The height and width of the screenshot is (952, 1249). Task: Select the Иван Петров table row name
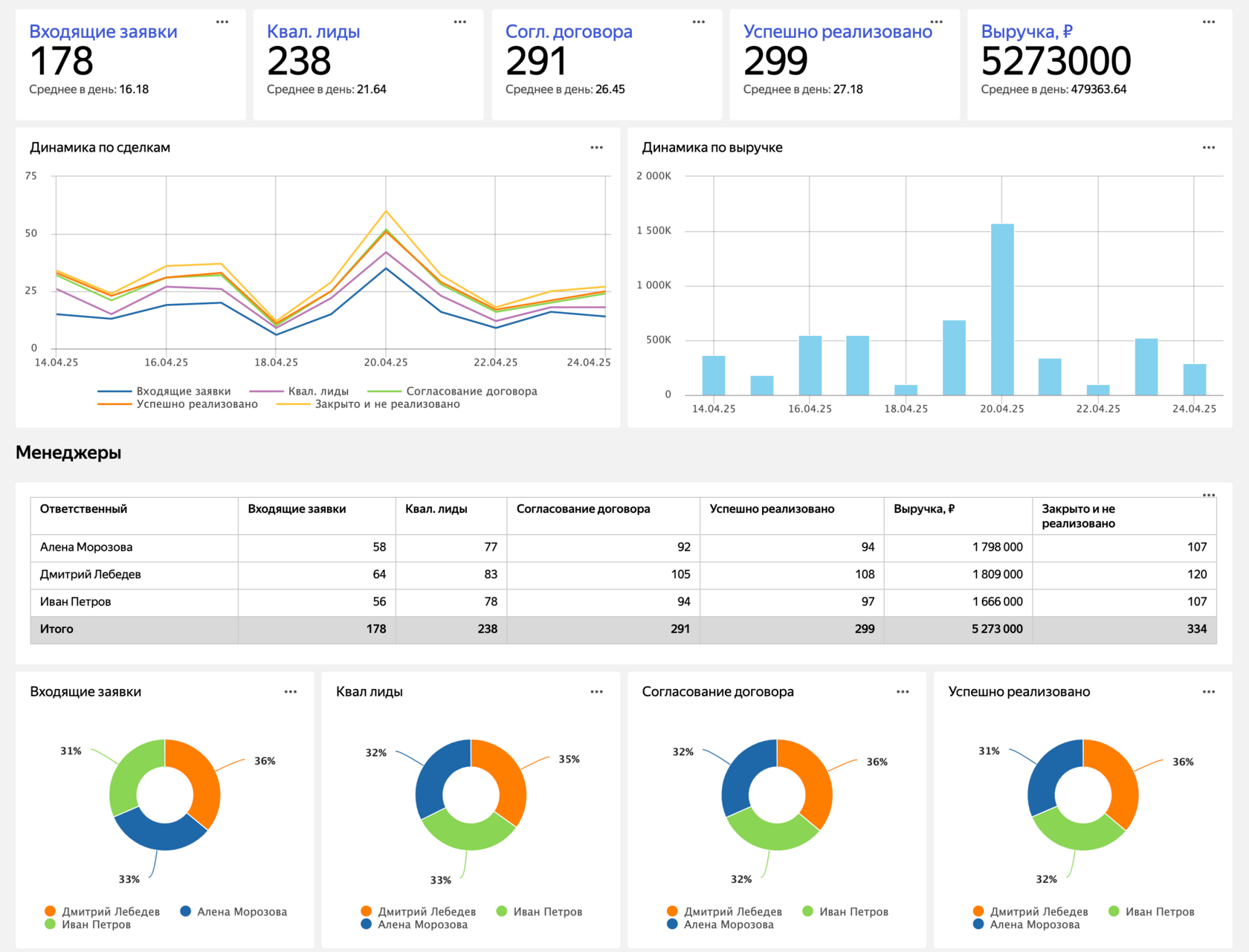pyautogui.click(x=75, y=602)
